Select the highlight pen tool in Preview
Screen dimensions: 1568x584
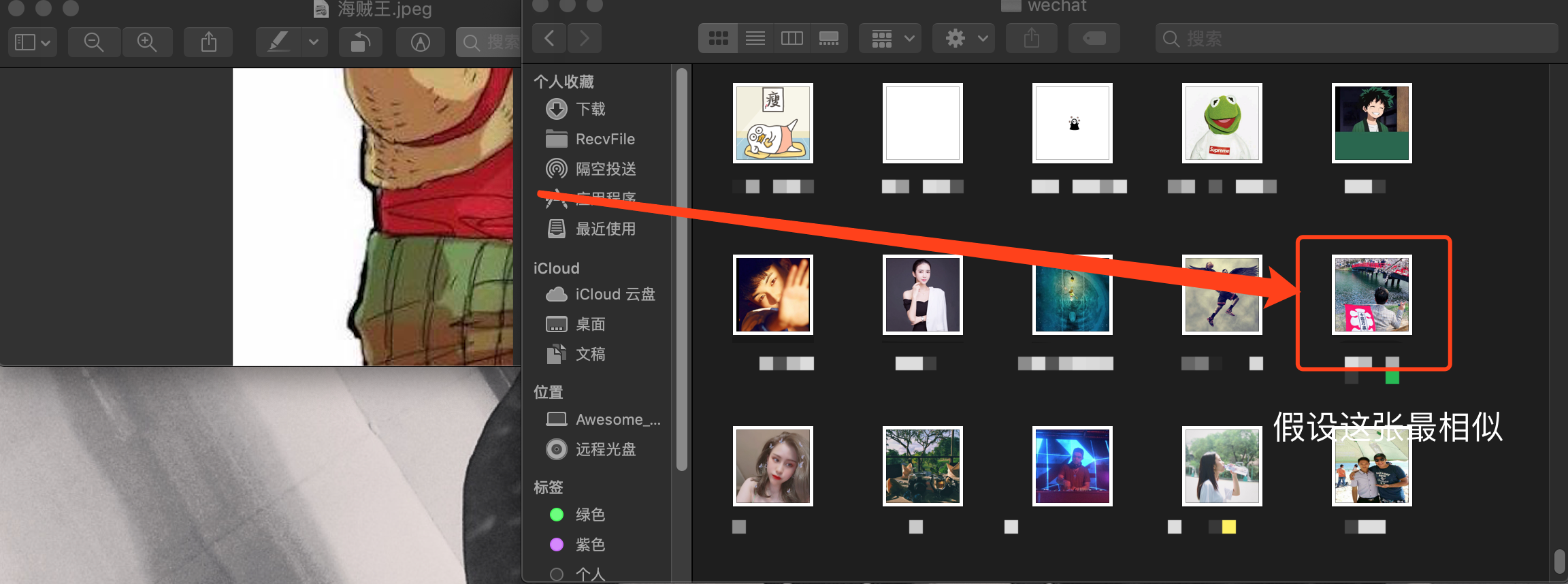click(278, 42)
